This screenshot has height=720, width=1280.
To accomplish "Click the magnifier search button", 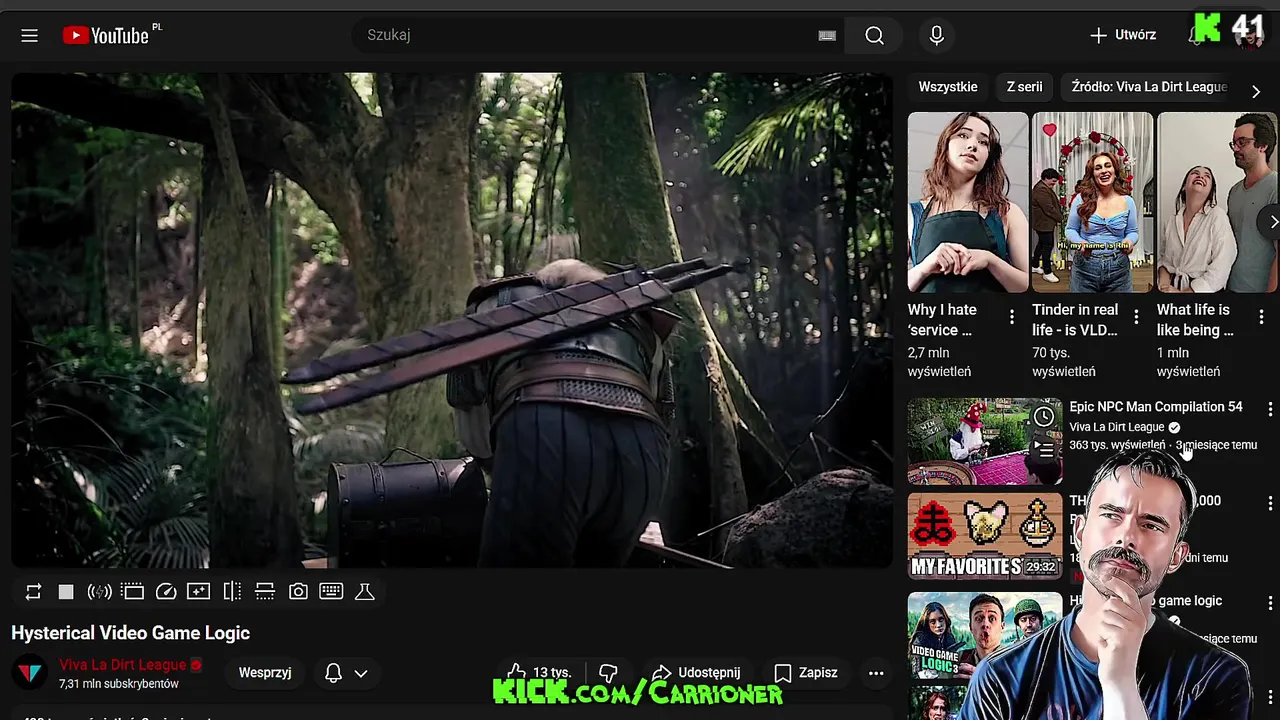I will tap(875, 35).
